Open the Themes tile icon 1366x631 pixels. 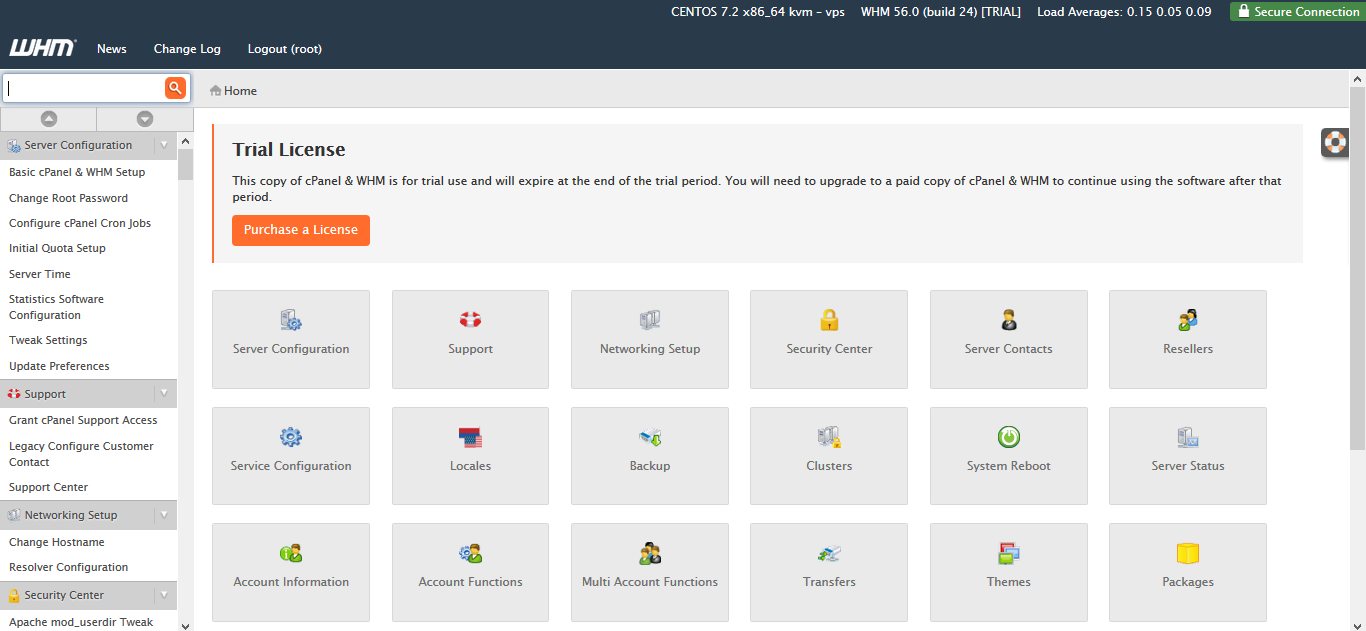(x=1009, y=553)
